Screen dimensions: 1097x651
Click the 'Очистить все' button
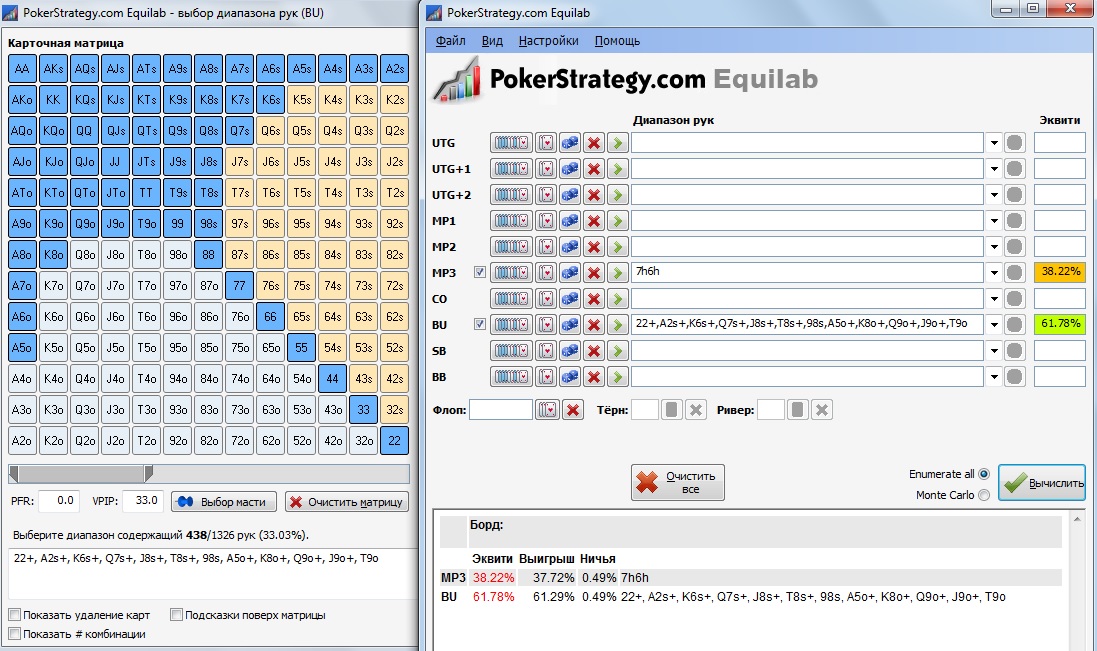point(677,482)
